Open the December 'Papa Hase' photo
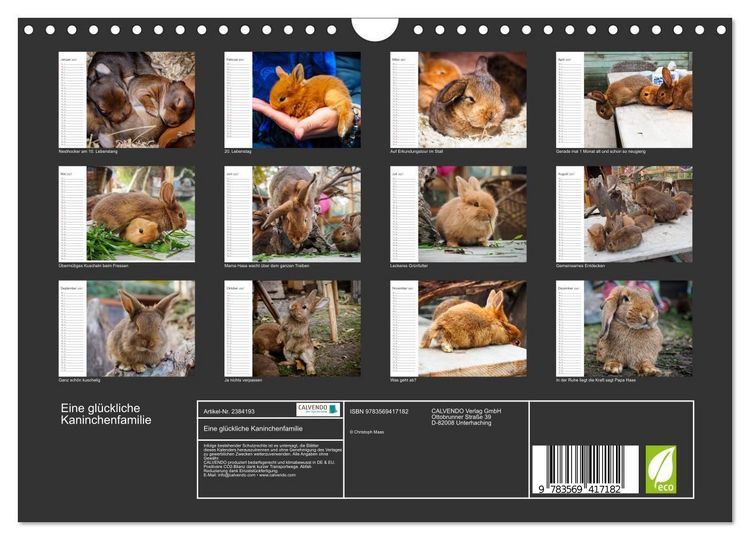The height and width of the screenshot is (540, 750). tap(638, 328)
